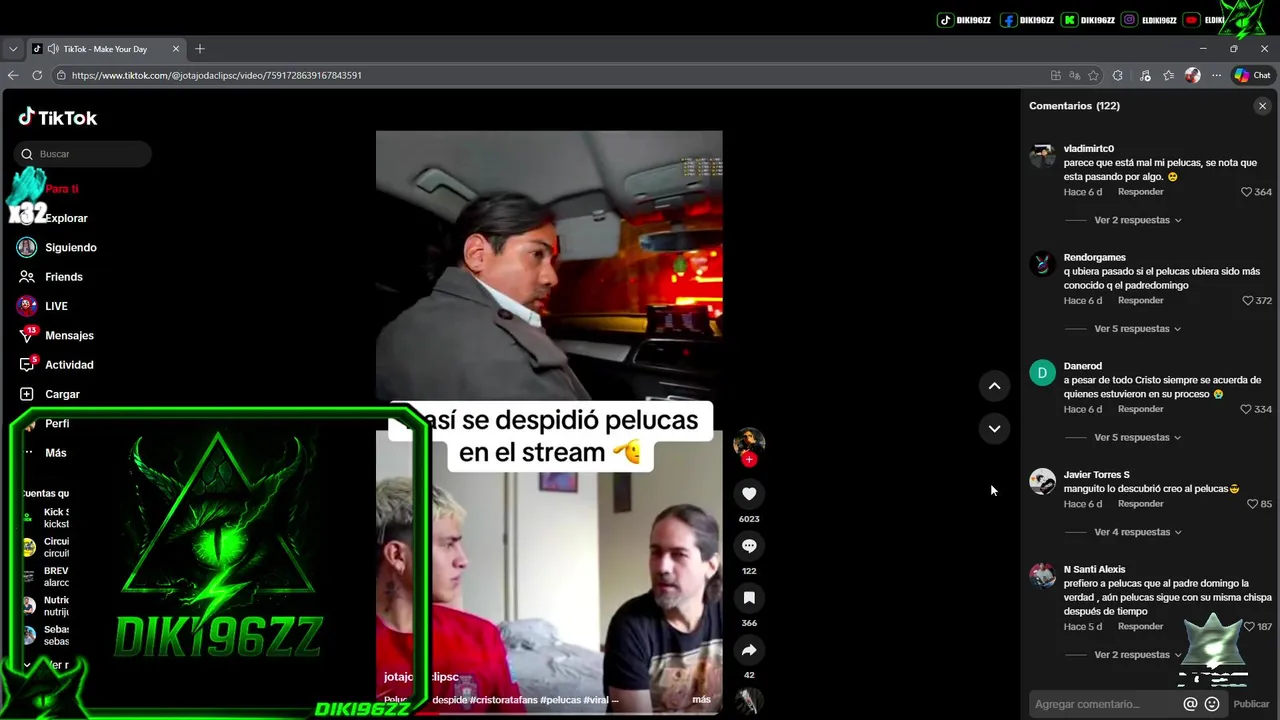The image size is (1280, 720).
Task: Click the TikTok - Make Your Day tab
Action: point(105,49)
